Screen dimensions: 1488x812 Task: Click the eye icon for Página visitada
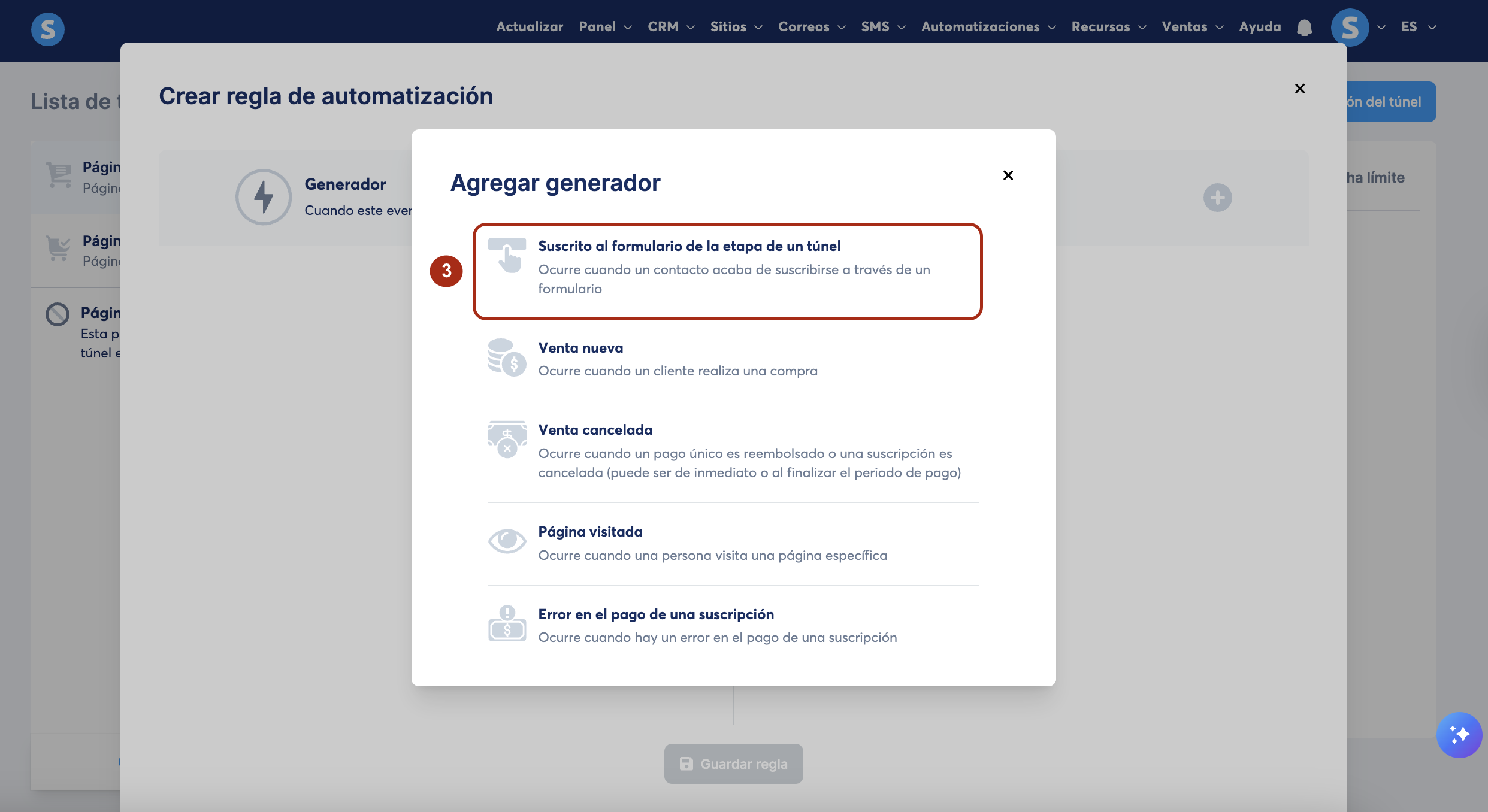click(507, 541)
